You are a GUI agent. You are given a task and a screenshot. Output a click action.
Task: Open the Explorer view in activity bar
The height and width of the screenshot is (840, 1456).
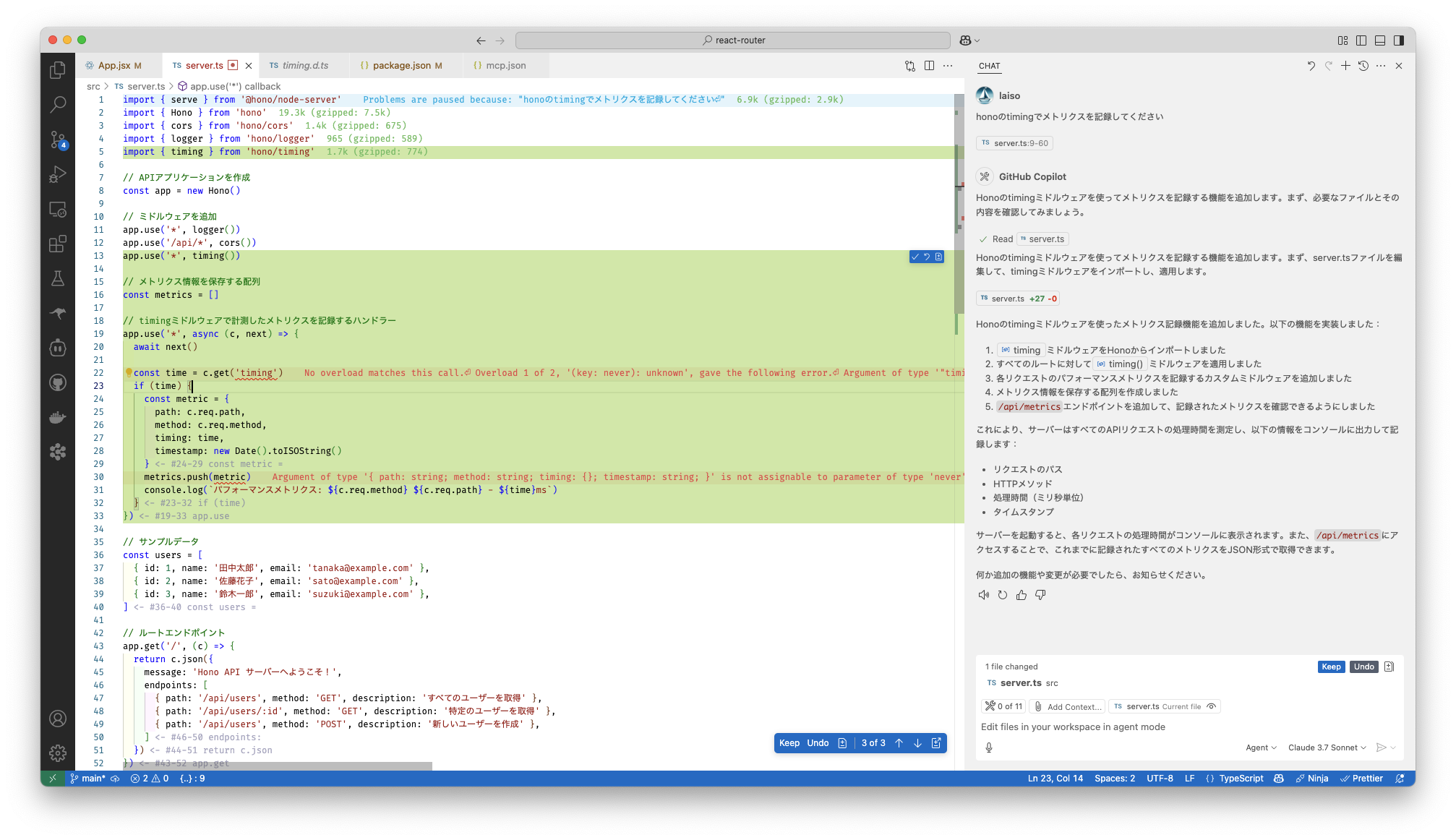[58, 70]
